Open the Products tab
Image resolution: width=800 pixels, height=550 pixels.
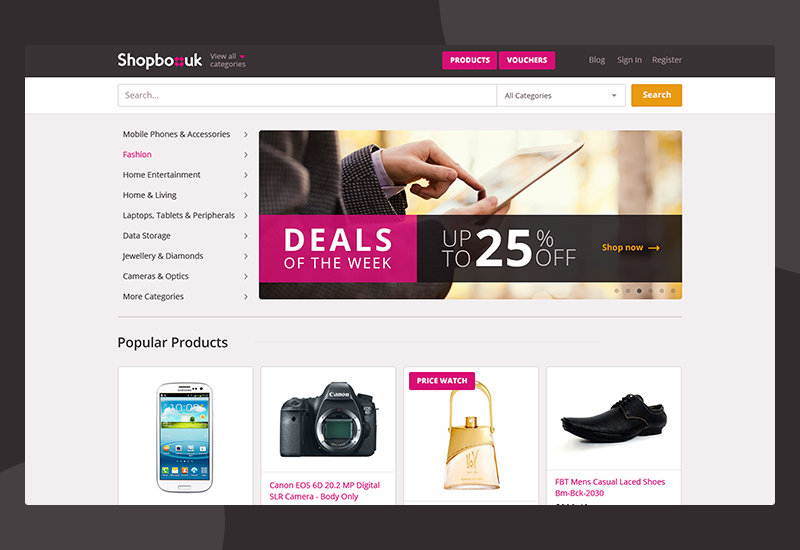point(469,60)
